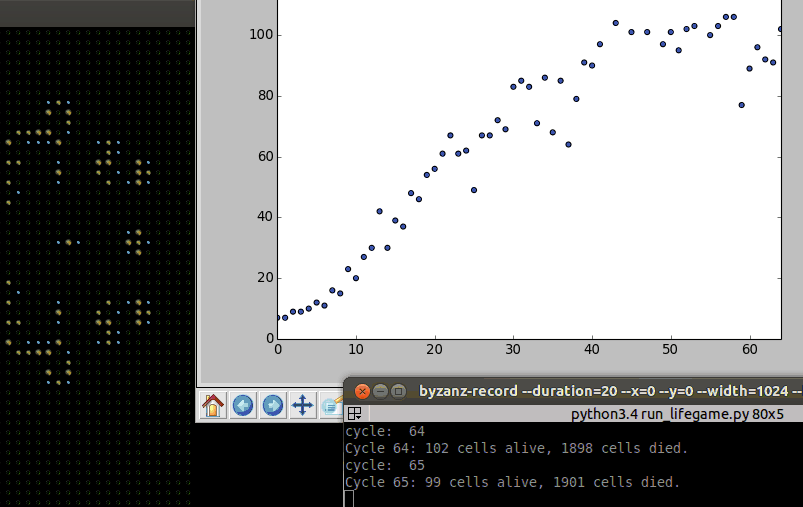Minimize the byzanz-record terminal window

(x=380, y=392)
